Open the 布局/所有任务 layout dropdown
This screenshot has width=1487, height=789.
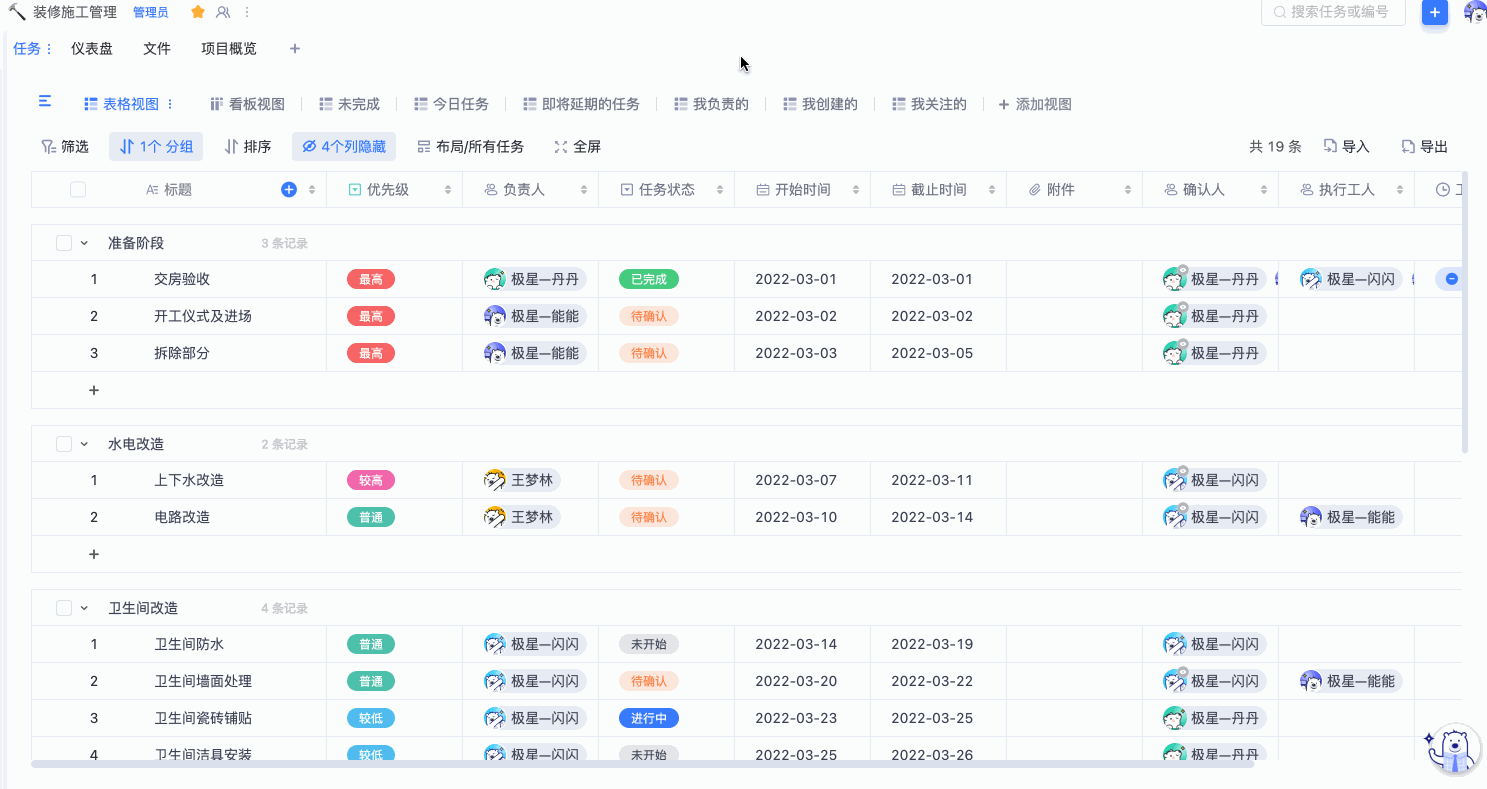point(471,147)
